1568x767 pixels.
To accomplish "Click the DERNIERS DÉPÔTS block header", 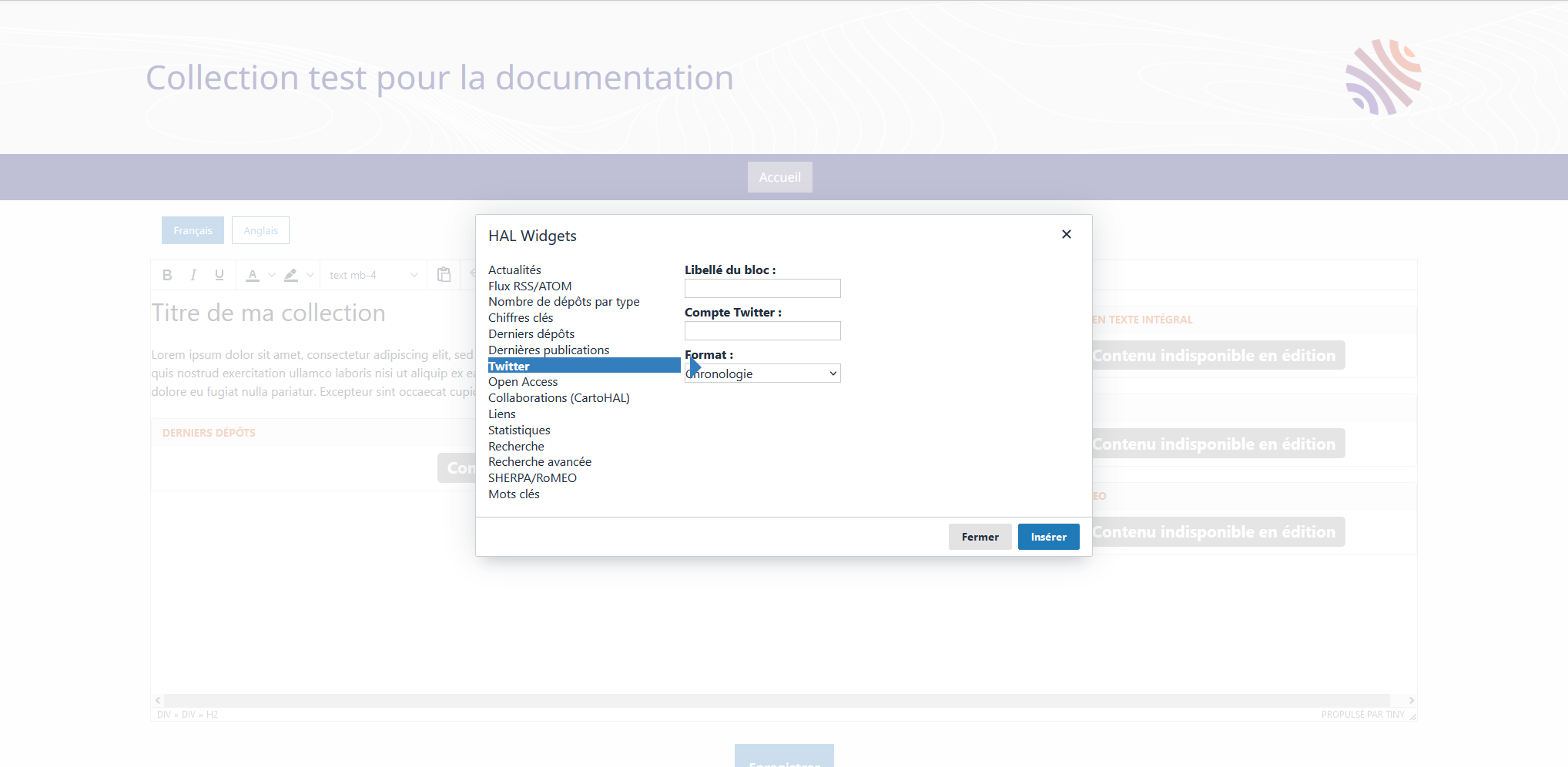I will (209, 433).
